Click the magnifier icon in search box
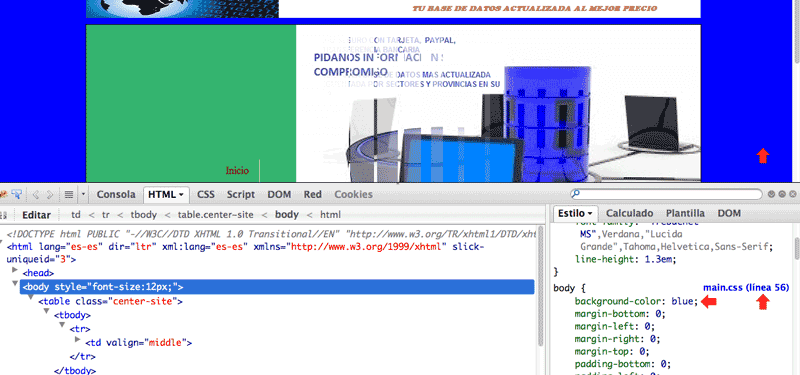Image resolution: width=800 pixels, height=375 pixels. 576,194
